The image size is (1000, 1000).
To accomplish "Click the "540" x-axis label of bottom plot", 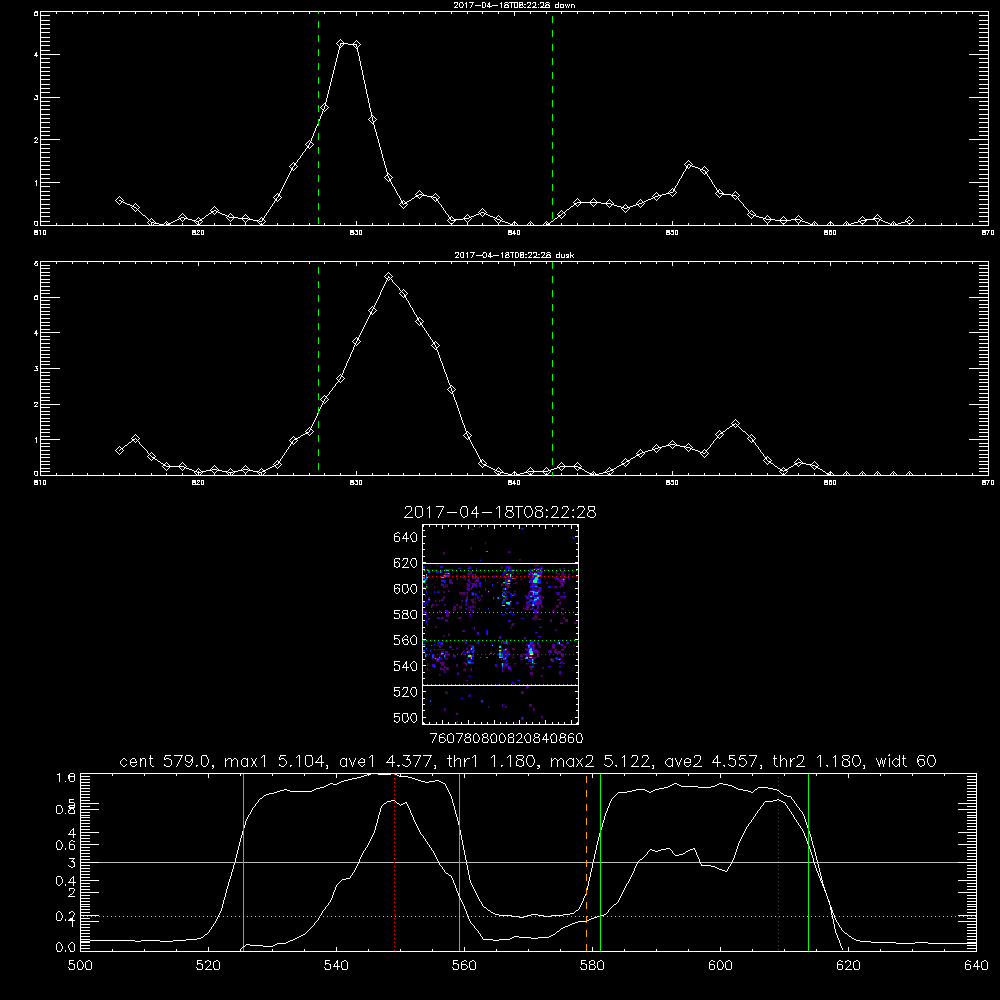I will click(336, 966).
